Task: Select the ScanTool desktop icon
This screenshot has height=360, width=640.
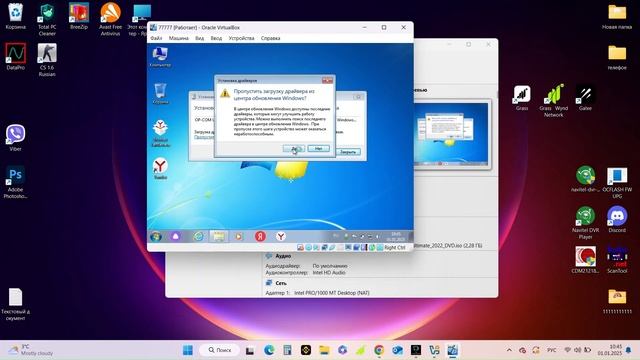Action: coord(617,260)
